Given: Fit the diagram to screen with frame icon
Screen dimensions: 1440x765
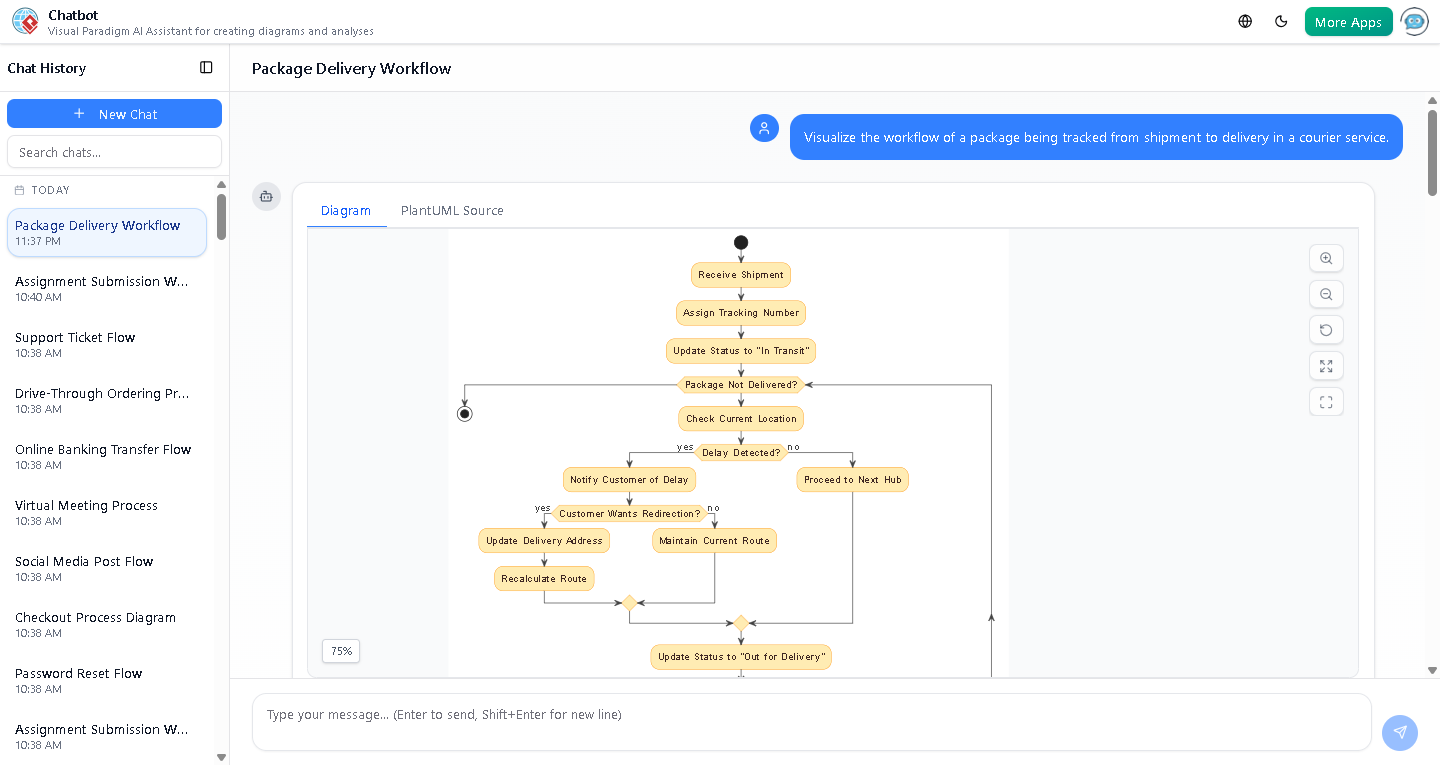Looking at the screenshot, I should 1326,401.
